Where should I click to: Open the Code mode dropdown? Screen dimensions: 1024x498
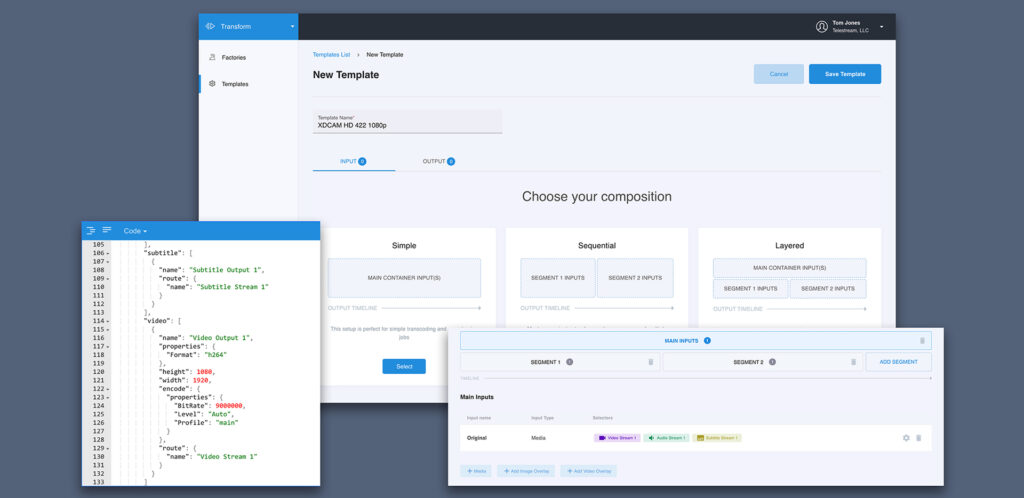coord(135,231)
